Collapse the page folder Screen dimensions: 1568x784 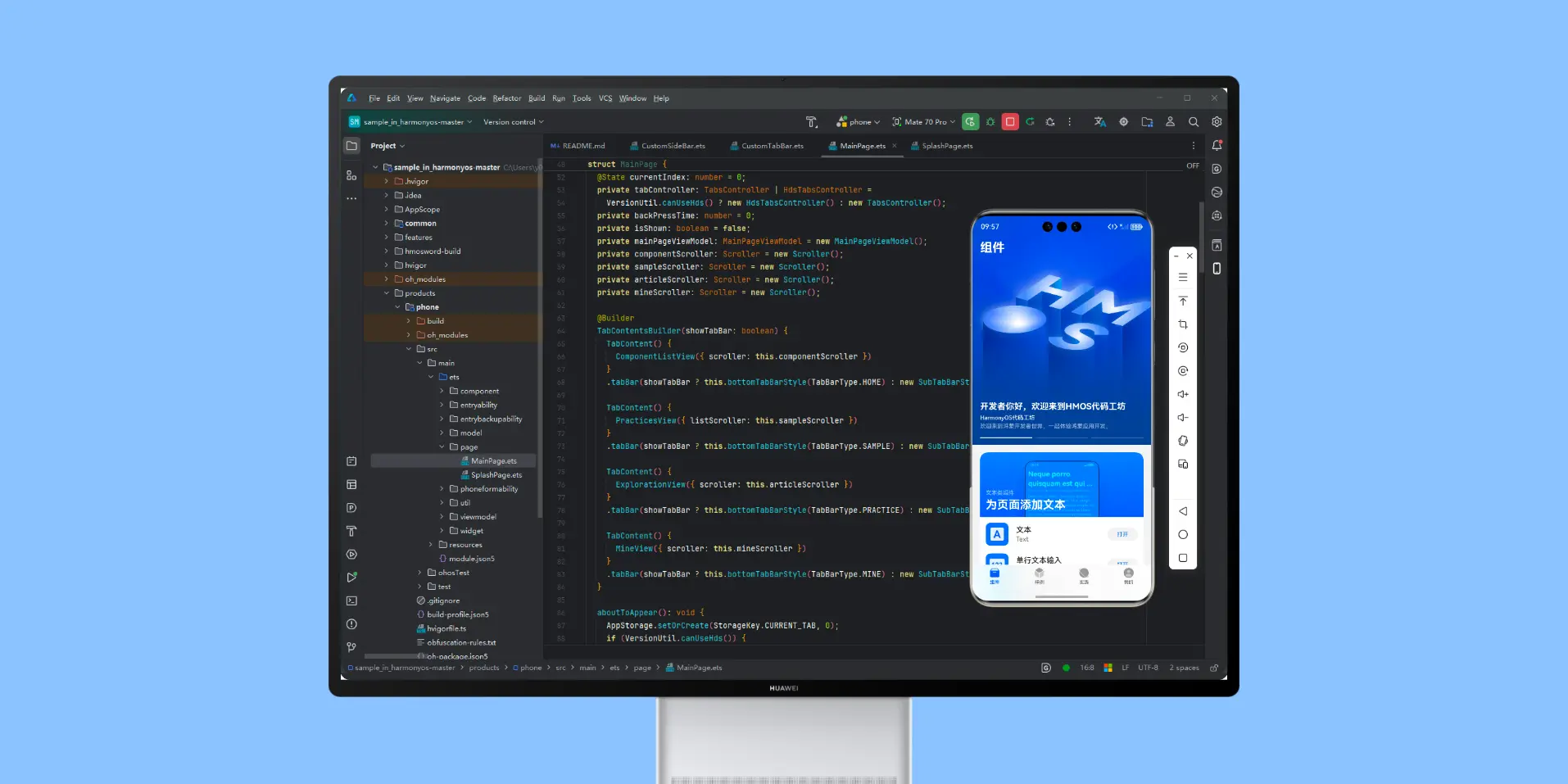click(x=442, y=447)
